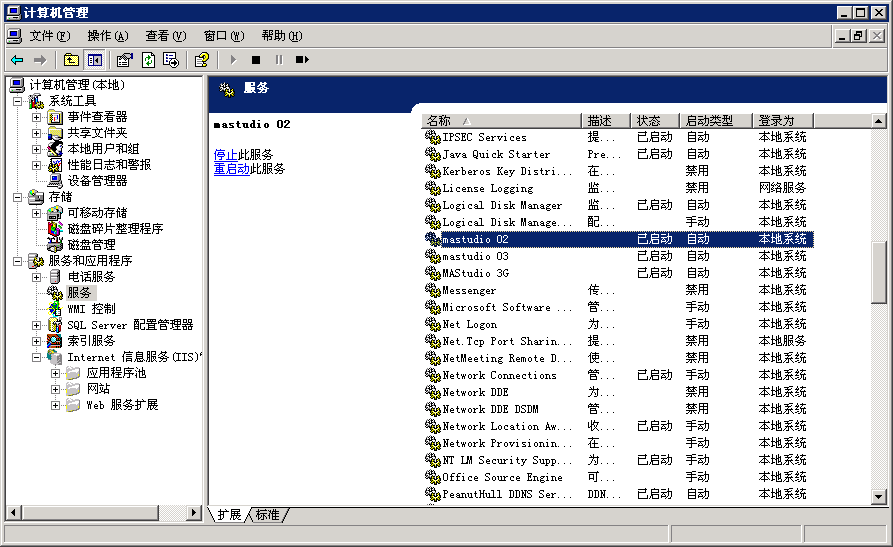
Task: Expand the 事件查看器 tree node
Action: (x=37, y=117)
